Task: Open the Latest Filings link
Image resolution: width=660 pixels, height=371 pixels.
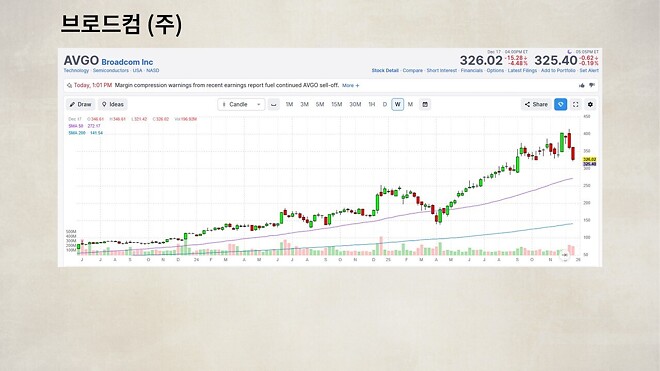Action: [522, 70]
